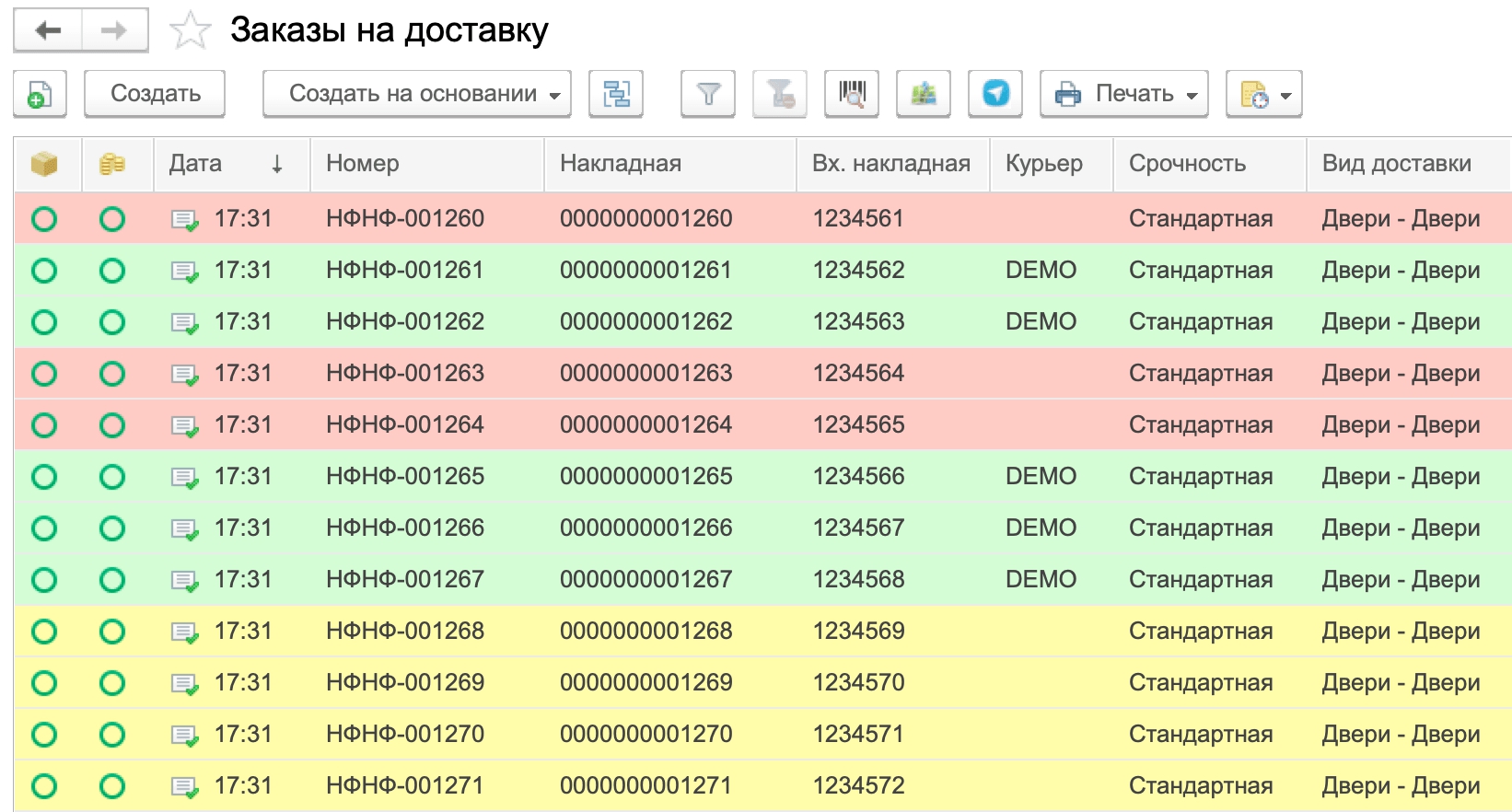Click payment status circle in row НФНФ-001265
Screen dimensions: 1512x812
pos(112,477)
